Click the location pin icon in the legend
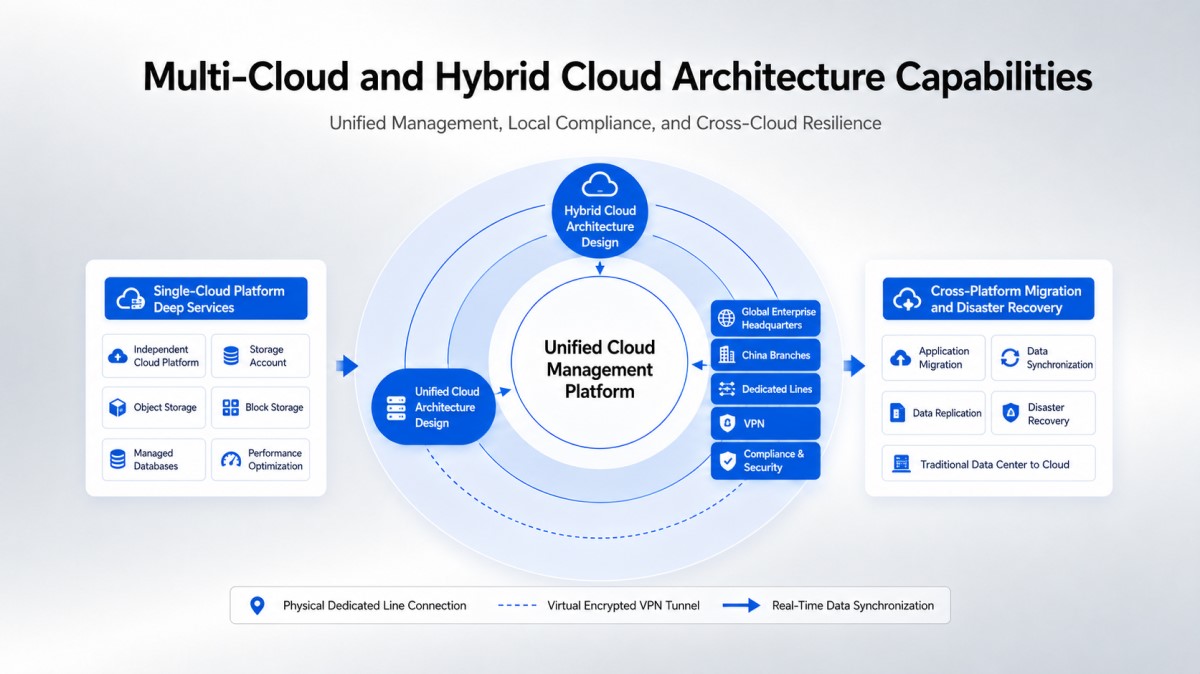This screenshot has height=674, width=1200. (x=257, y=605)
